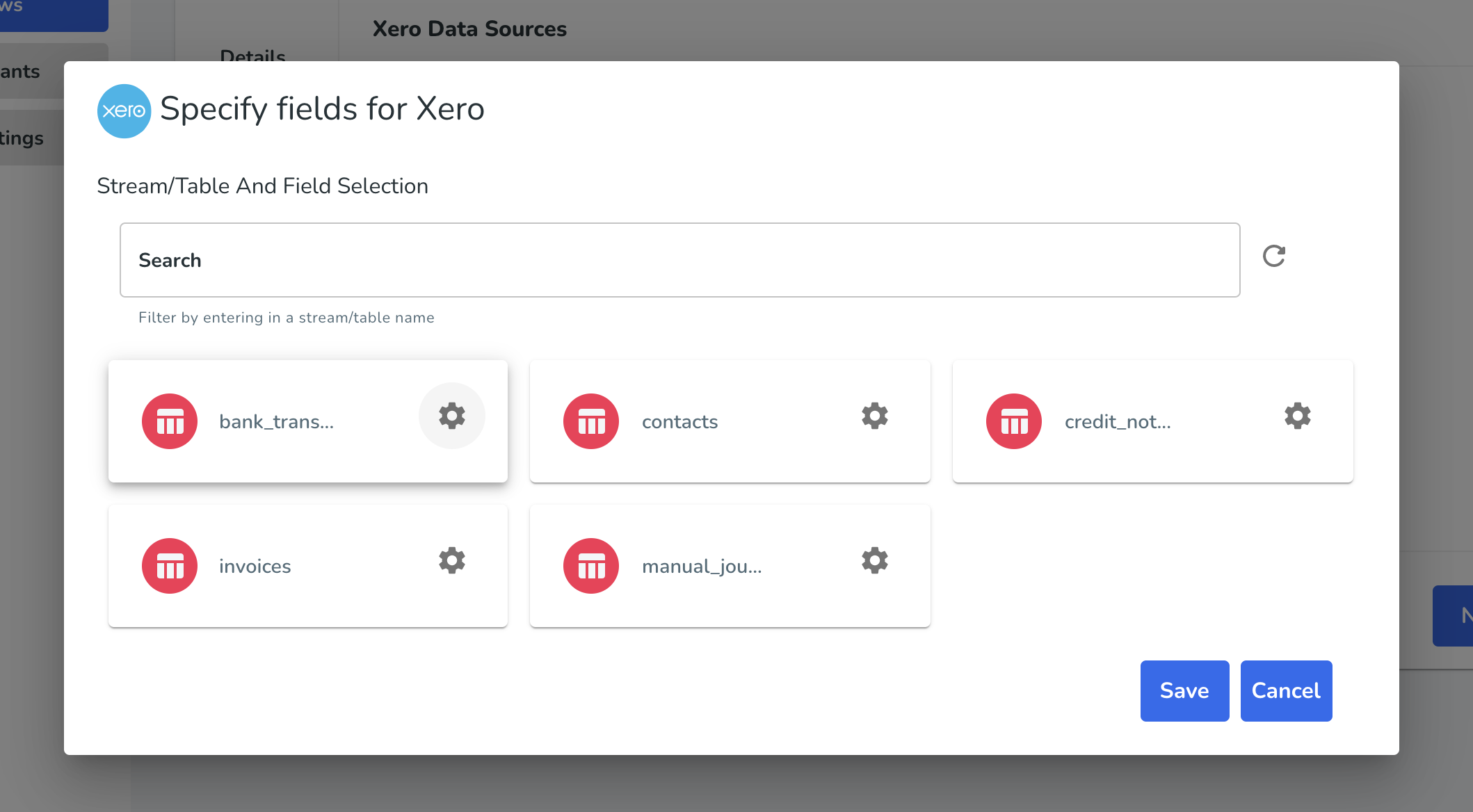Toggle the credit_not... red table icon
1473x812 pixels.
pyautogui.click(x=1014, y=421)
